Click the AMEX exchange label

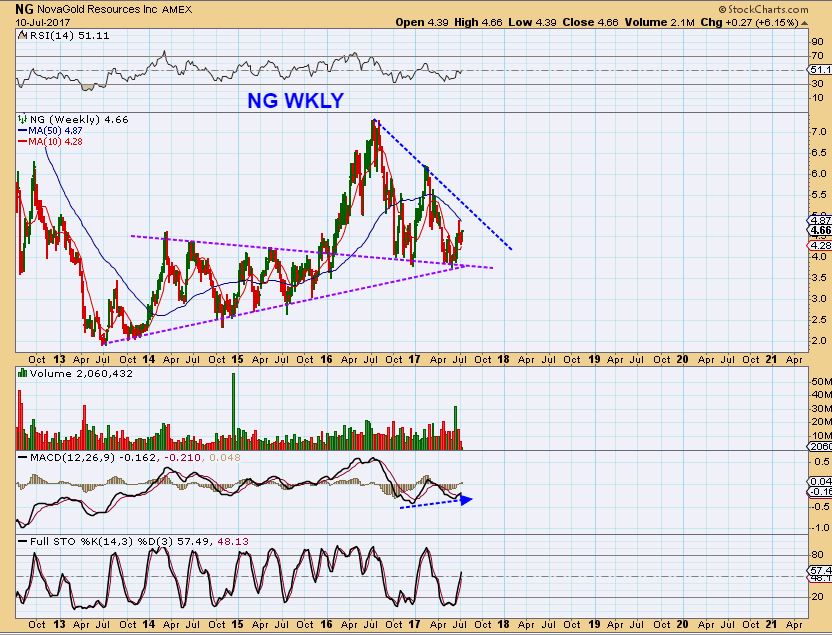point(177,10)
